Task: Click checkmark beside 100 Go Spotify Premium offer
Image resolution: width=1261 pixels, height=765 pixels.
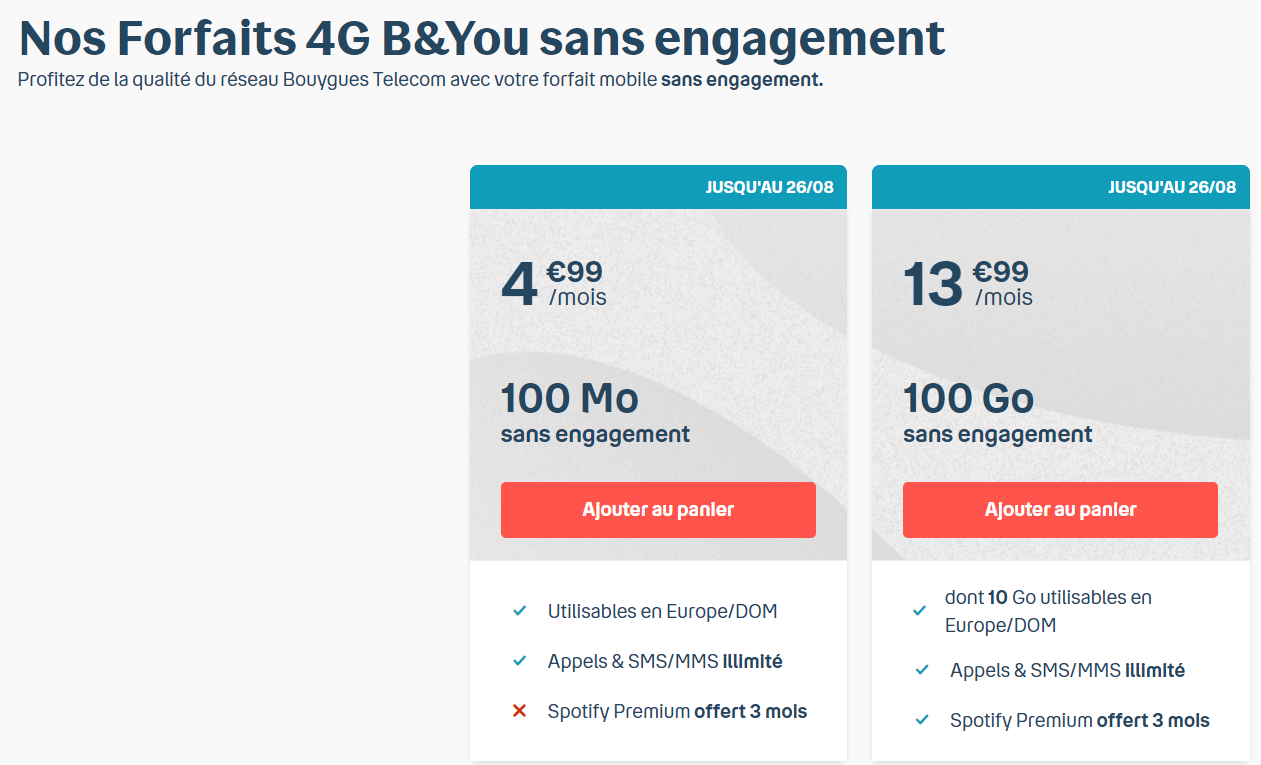Action: click(x=922, y=720)
